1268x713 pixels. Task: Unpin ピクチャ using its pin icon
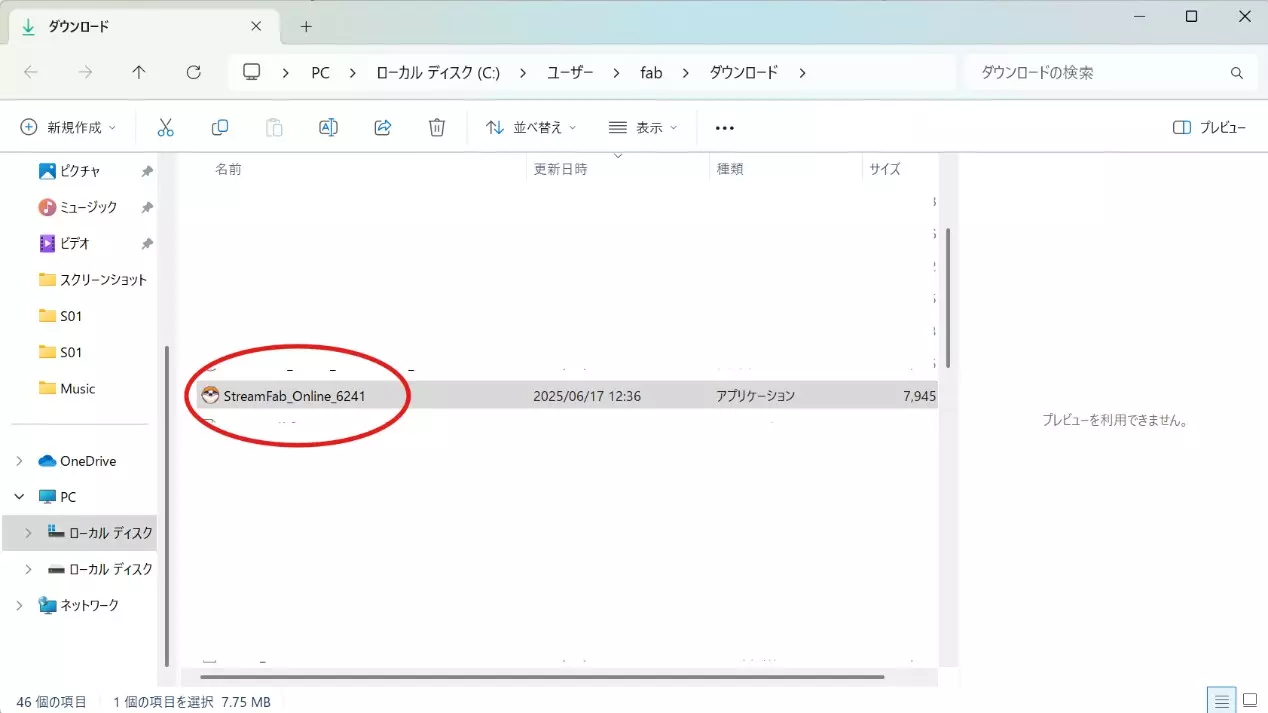(x=147, y=172)
